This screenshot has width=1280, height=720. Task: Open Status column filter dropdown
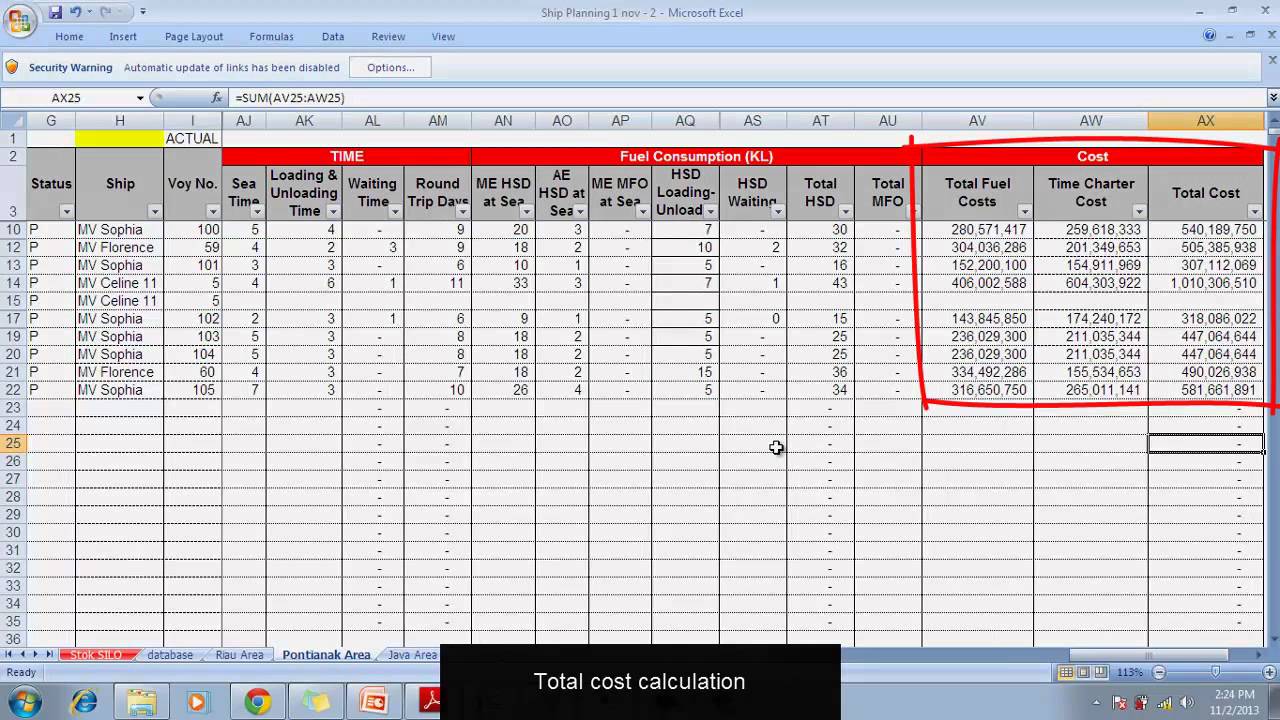pos(67,211)
